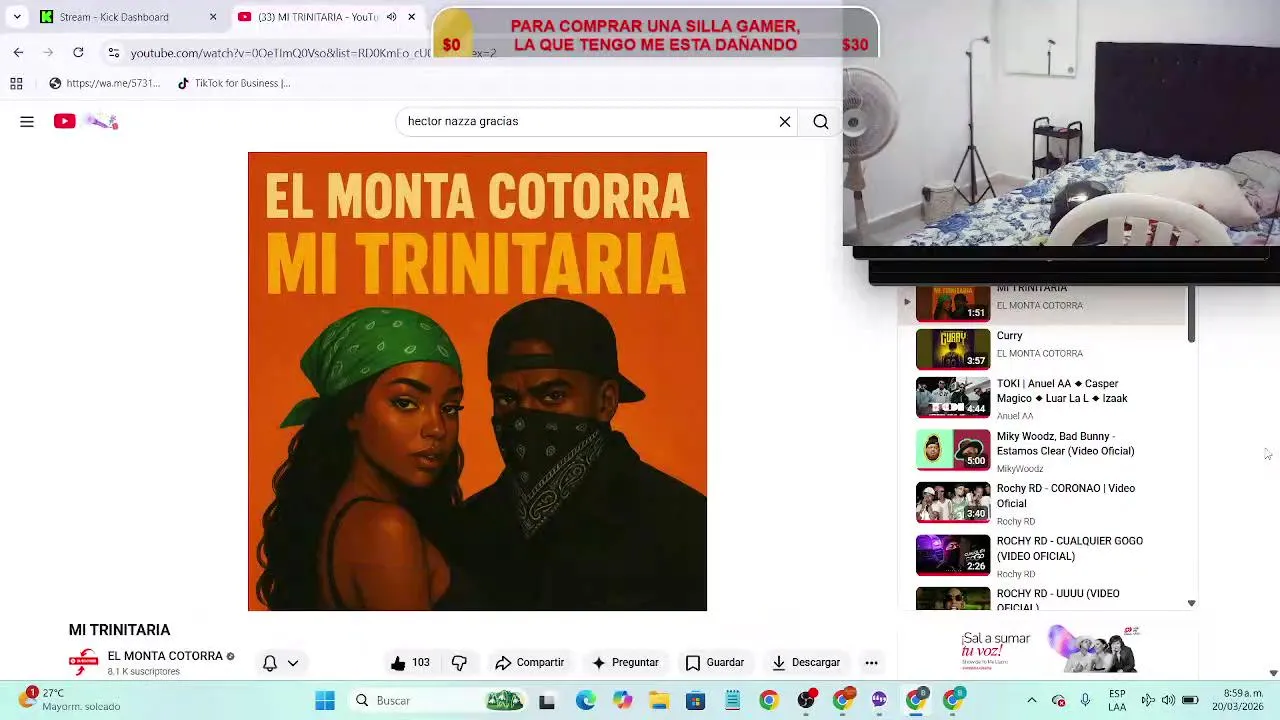Open Notepad from taskbar
The width and height of the screenshot is (1280, 720).
(732, 701)
